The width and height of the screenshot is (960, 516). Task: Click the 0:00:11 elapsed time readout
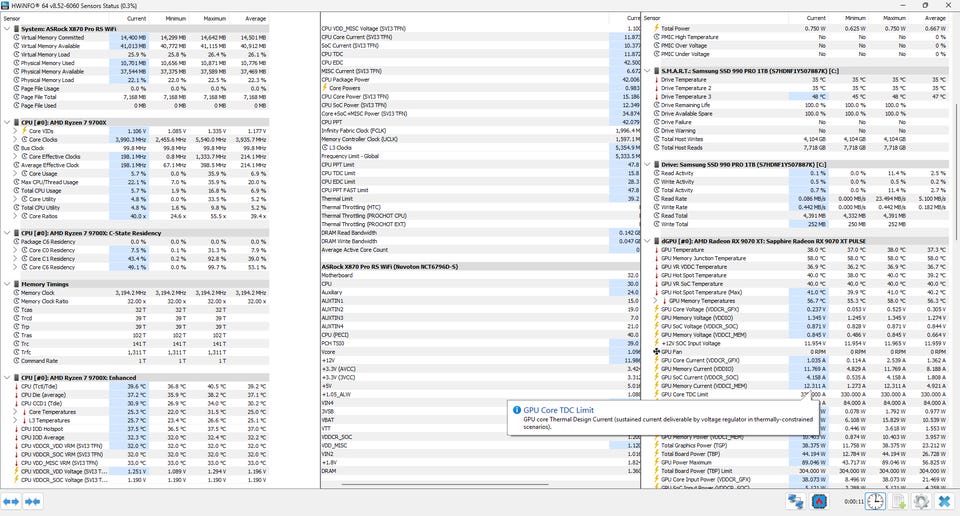point(853,502)
